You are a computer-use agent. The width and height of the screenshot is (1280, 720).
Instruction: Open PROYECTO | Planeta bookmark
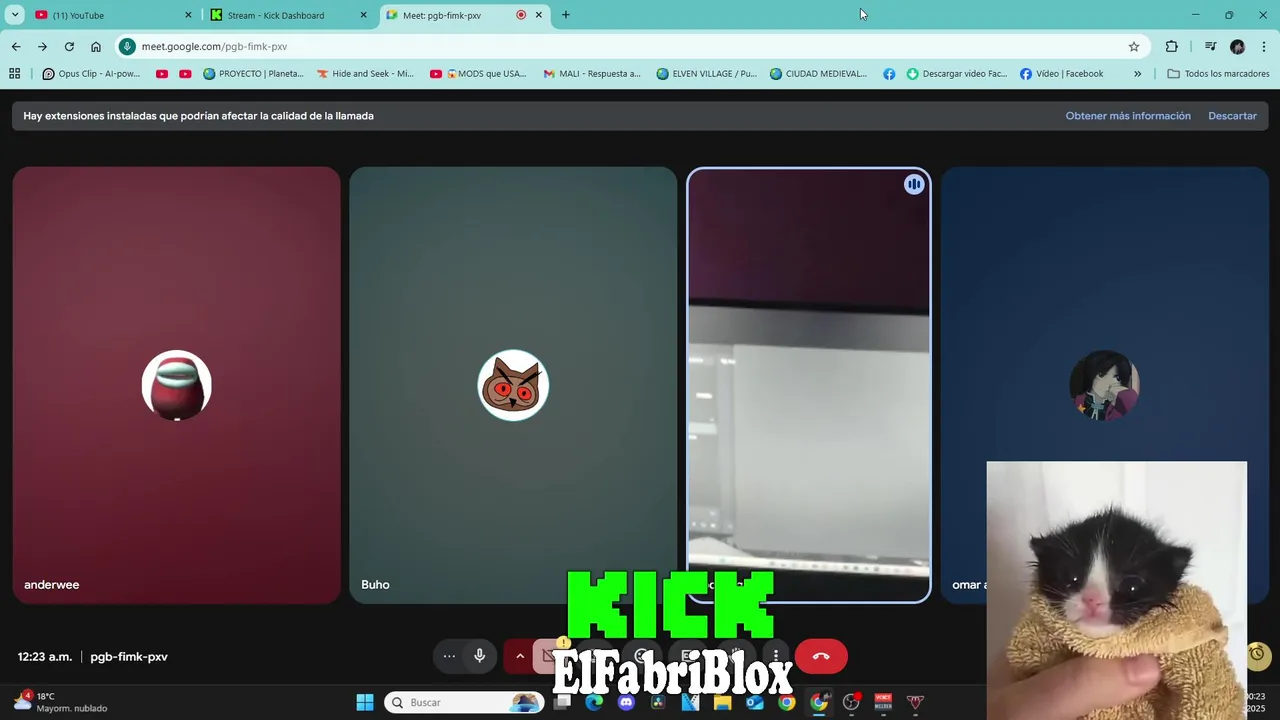coord(253,73)
